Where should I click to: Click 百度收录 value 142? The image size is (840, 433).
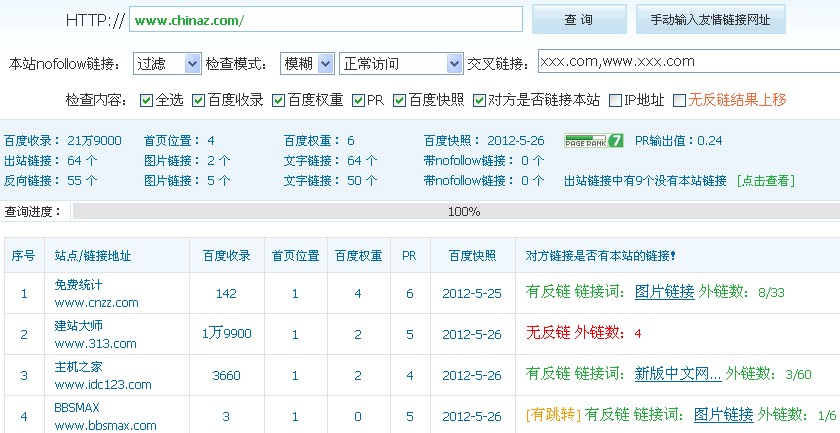tap(227, 294)
